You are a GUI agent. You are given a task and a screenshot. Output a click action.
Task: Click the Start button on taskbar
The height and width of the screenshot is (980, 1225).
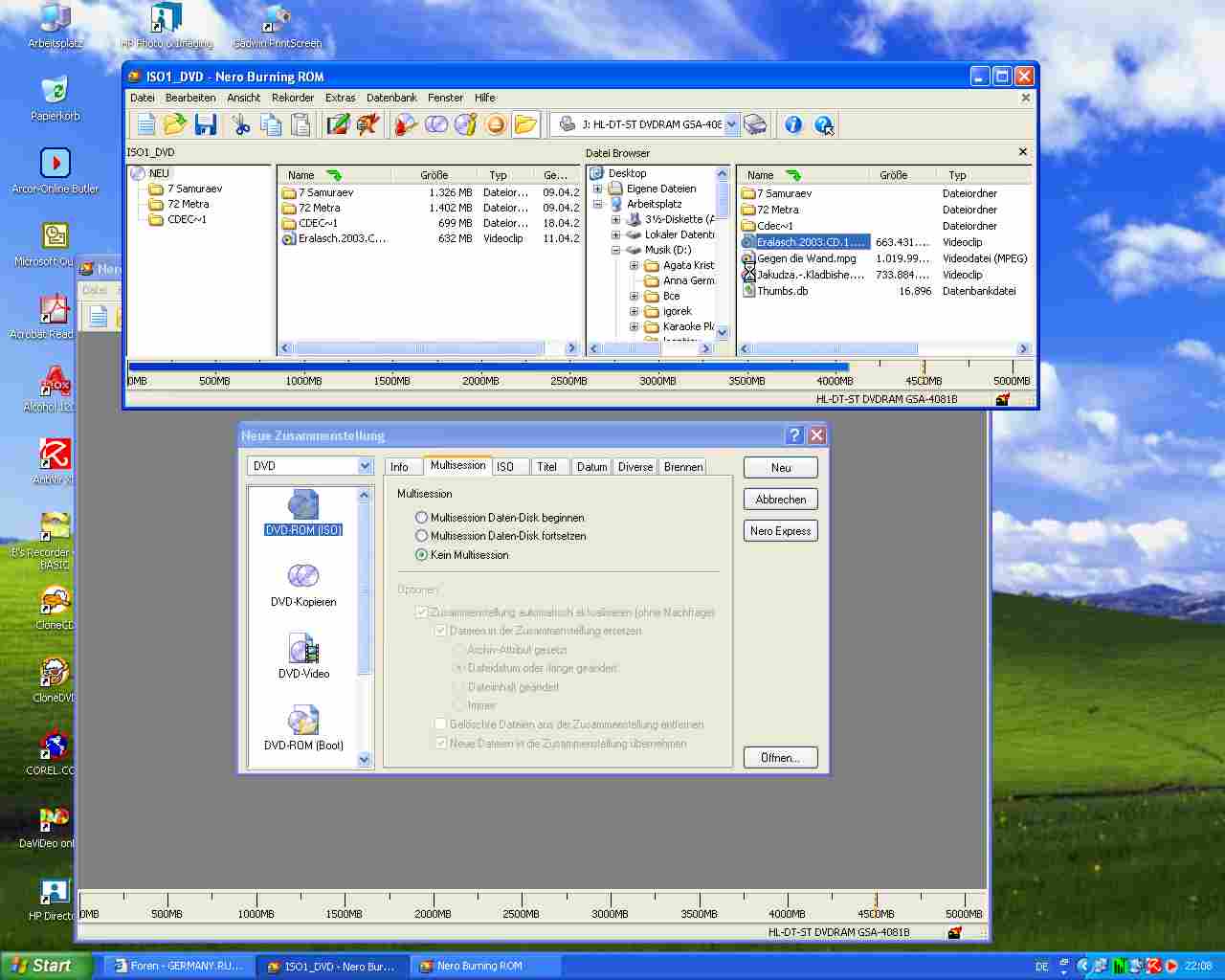(x=47, y=966)
